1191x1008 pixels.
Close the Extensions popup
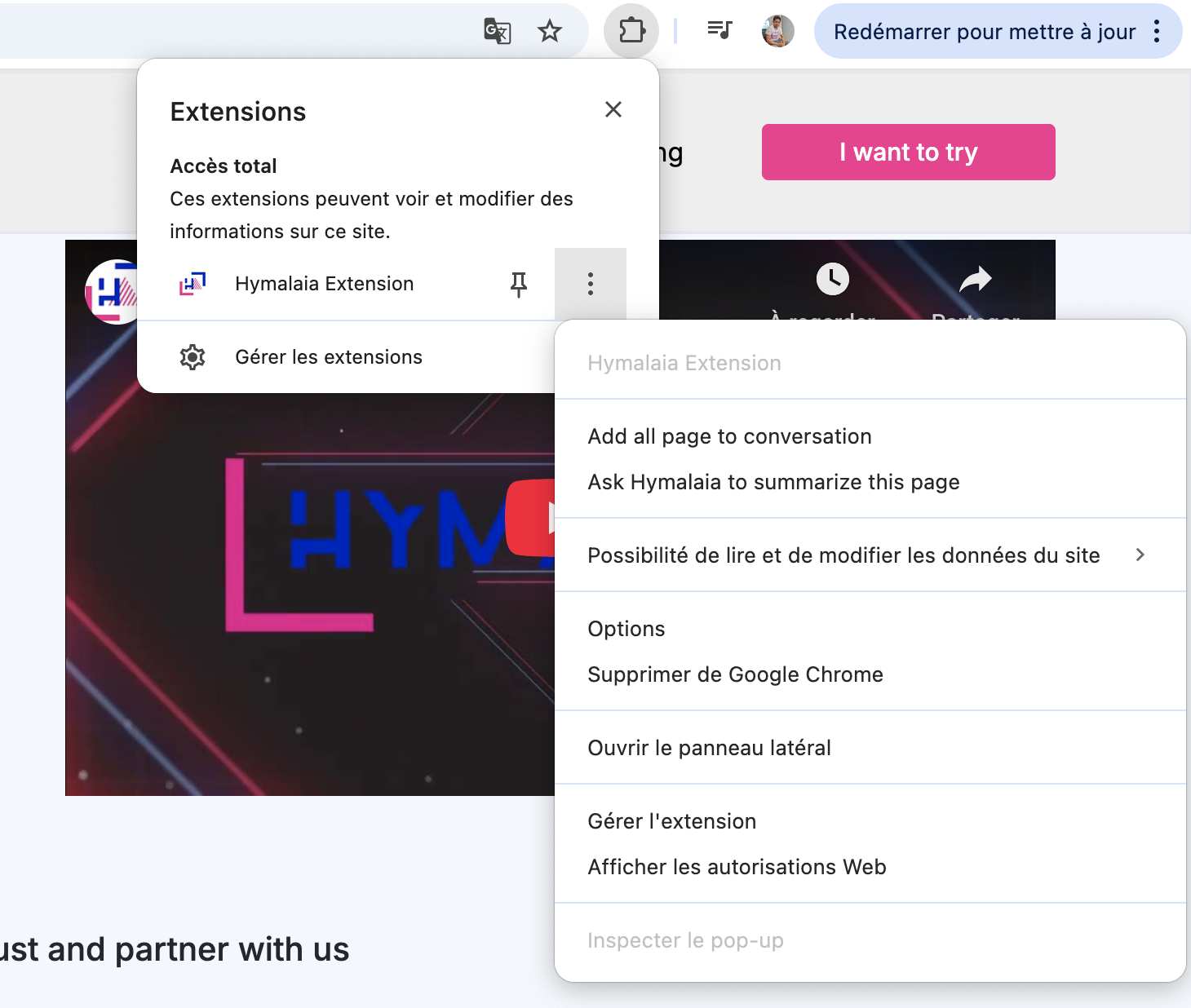click(x=613, y=109)
